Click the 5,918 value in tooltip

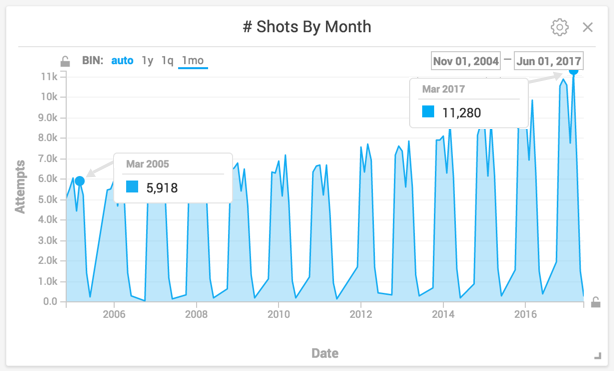click(162, 188)
